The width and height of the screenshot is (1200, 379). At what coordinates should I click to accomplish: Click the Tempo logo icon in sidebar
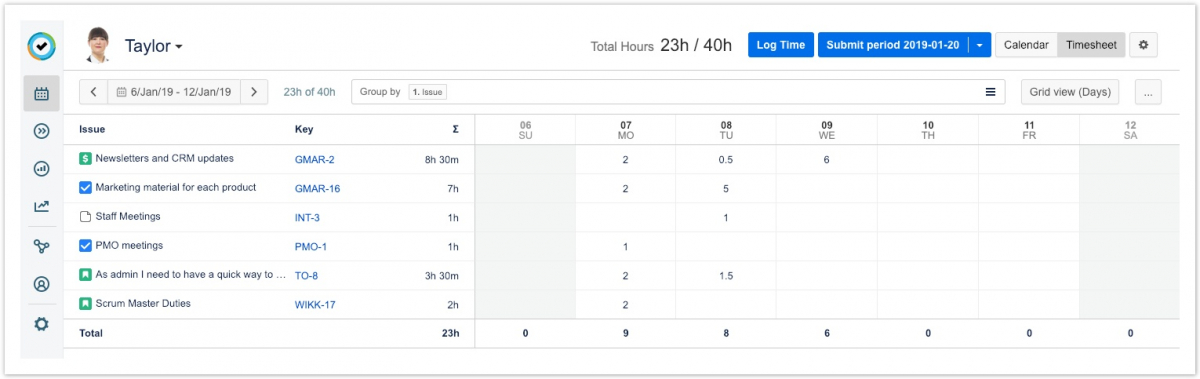41,46
